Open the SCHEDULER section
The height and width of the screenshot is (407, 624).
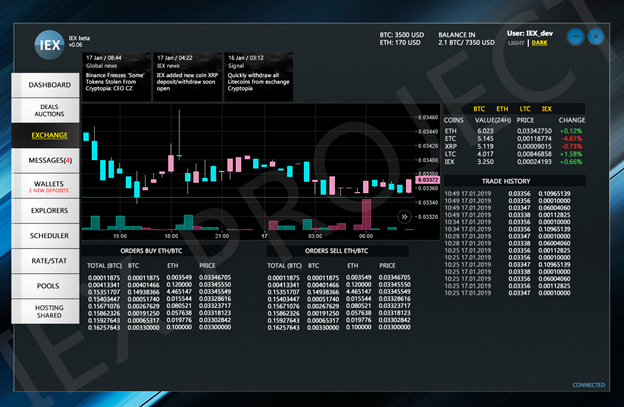click(x=45, y=236)
